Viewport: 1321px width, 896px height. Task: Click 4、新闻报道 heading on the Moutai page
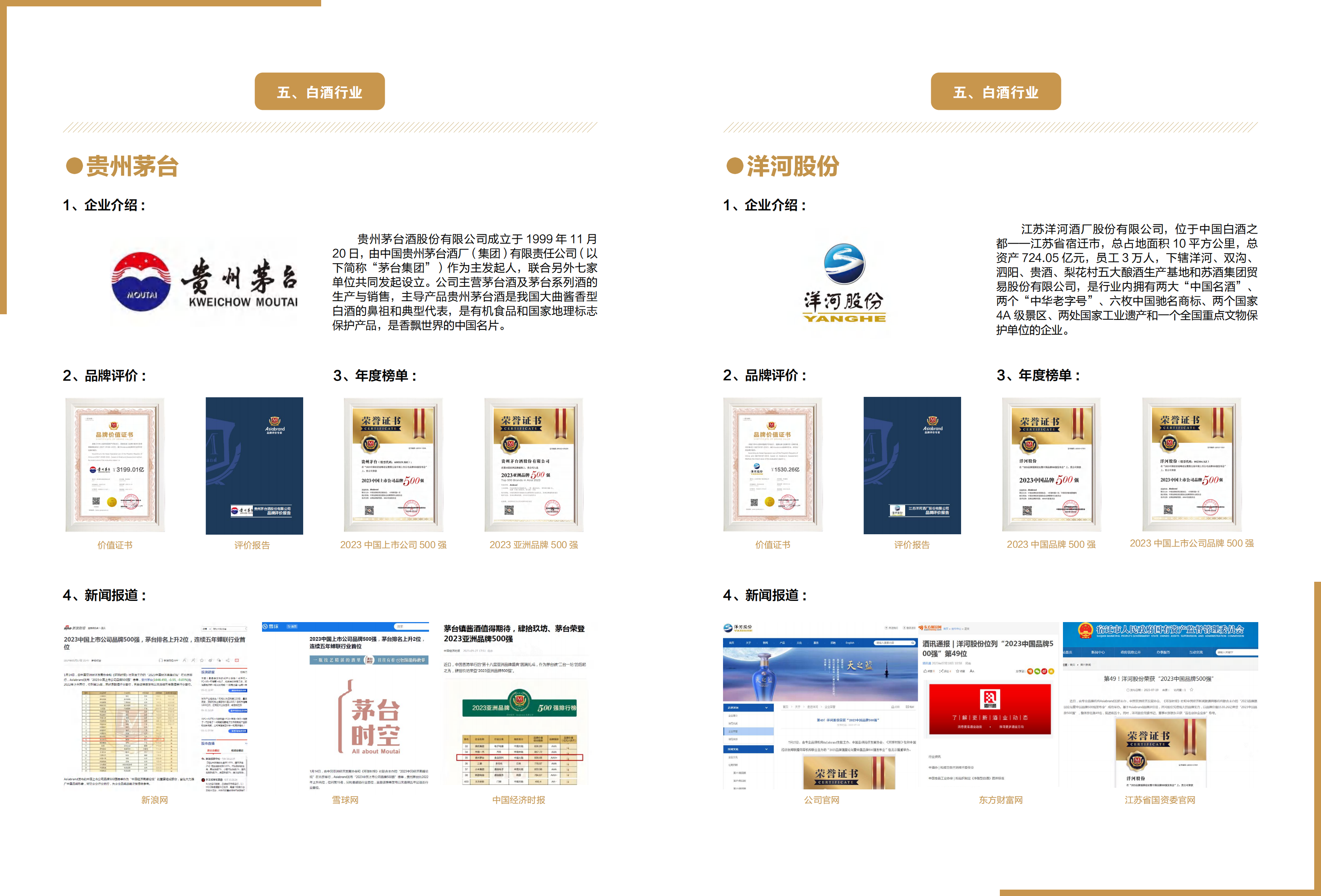105,595
